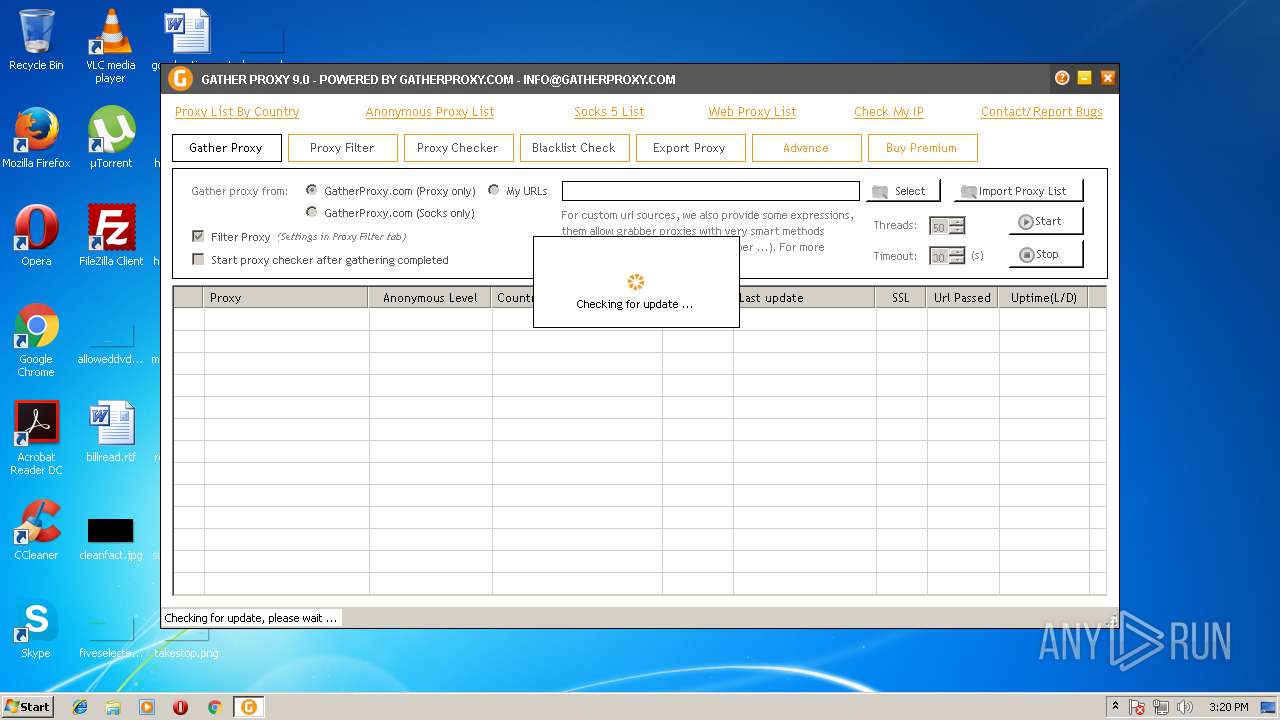This screenshot has height=720, width=1280.
Task: Open Contact/Report Bugs link
Action: pyautogui.click(x=1042, y=112)
